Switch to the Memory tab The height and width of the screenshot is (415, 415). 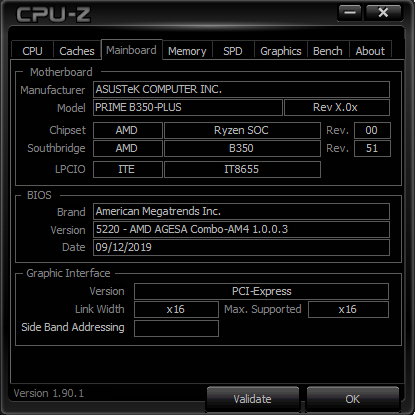187,51
